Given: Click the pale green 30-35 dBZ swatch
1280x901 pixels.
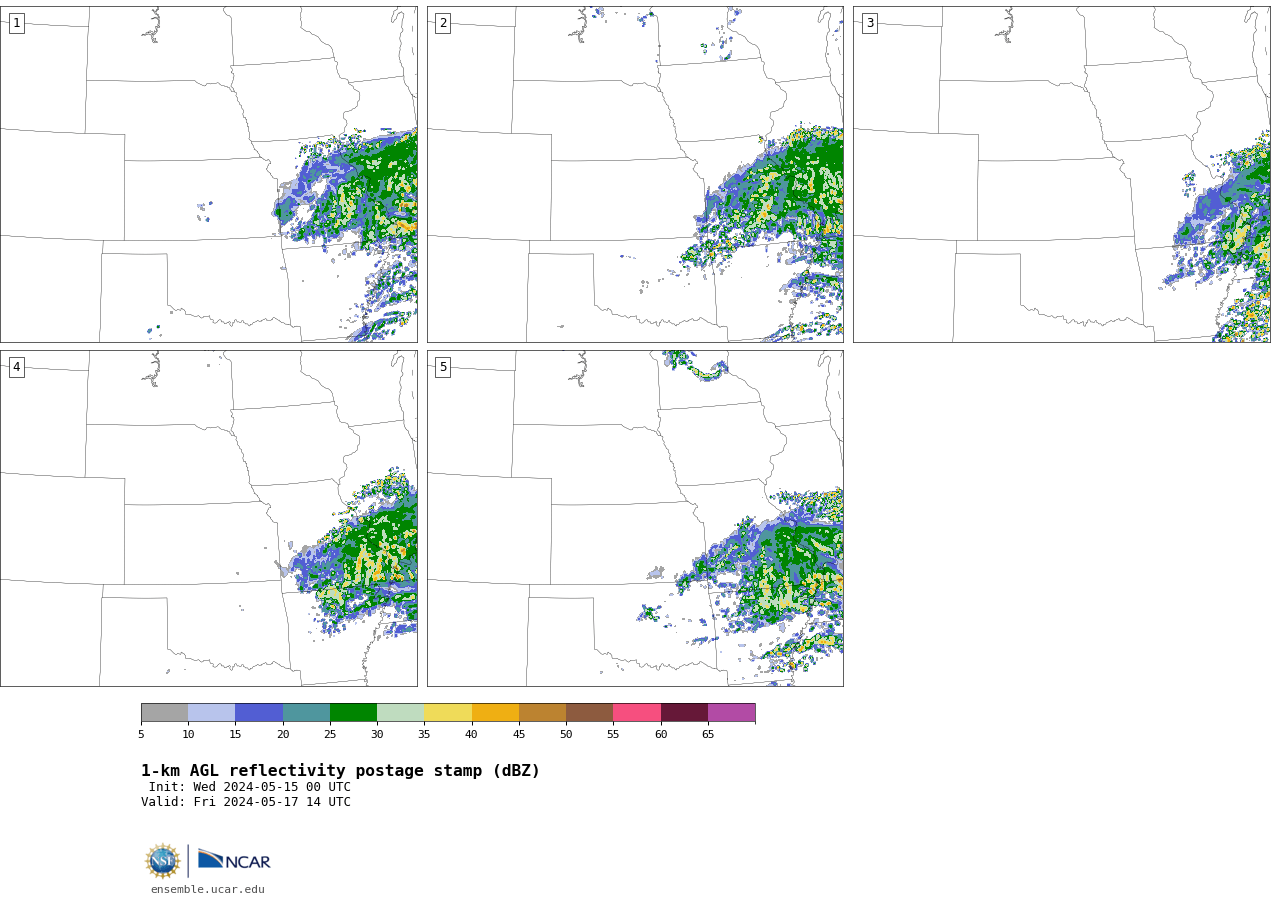Looking at the screenshot, I should pos(400,712).
